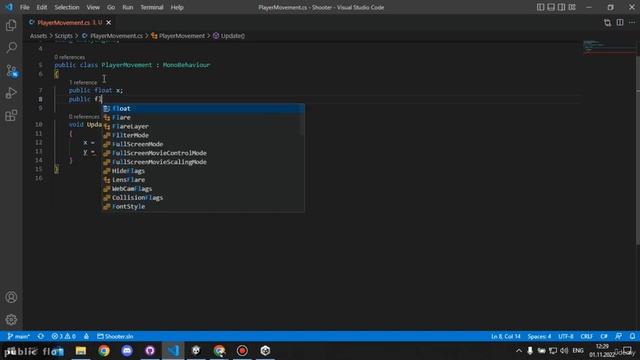Screen dimensions: 640x360
Task: Open the Manage gear icon
Action: (11, 319)
